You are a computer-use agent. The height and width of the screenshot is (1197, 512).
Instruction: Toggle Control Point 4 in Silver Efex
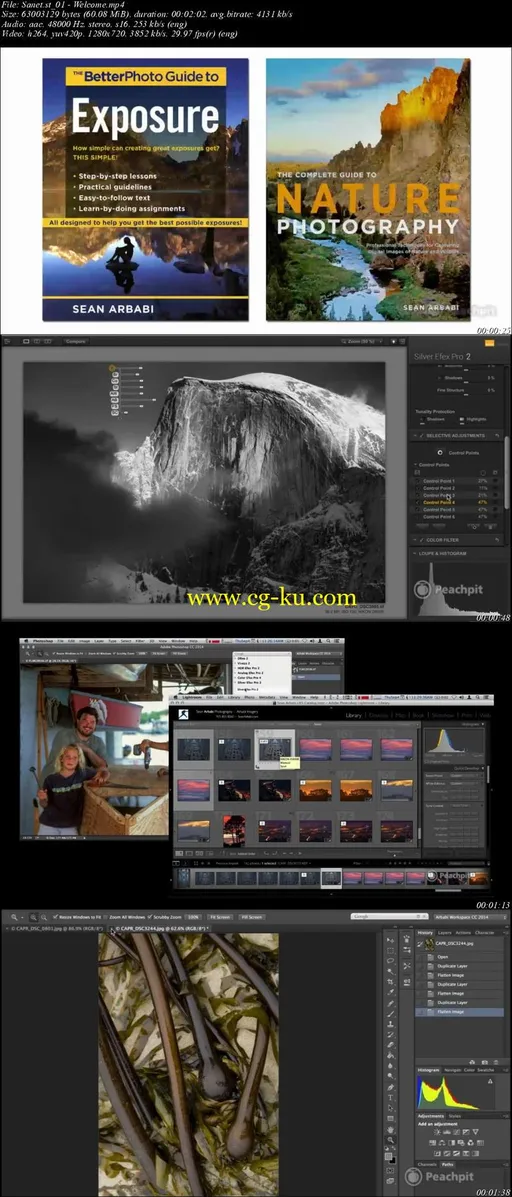[x=417, y=502]
